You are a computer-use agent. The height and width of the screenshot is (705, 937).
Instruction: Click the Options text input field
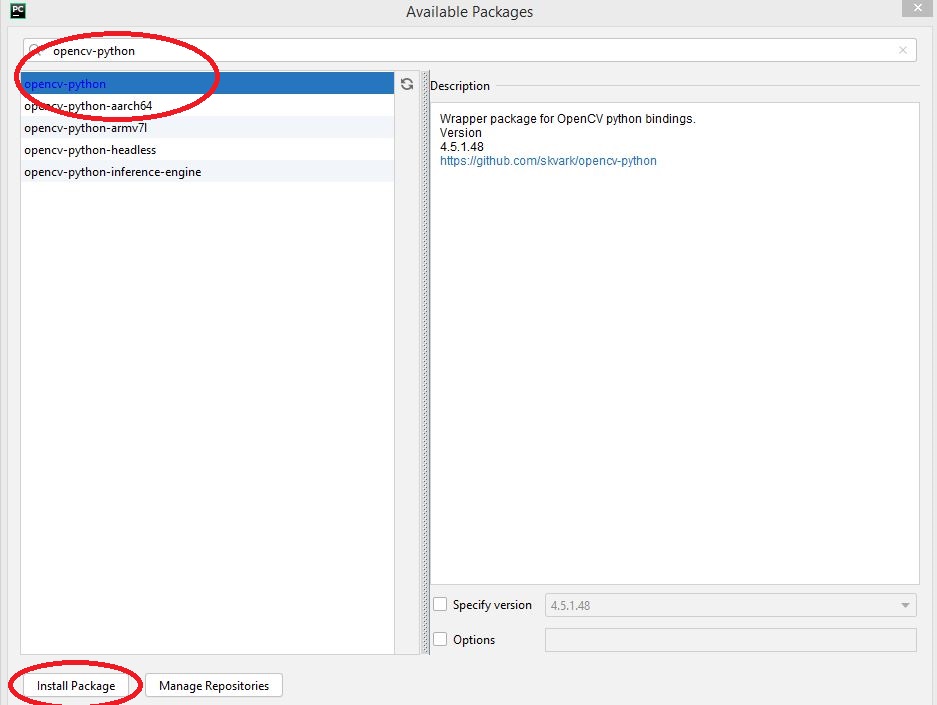(730, 640)
